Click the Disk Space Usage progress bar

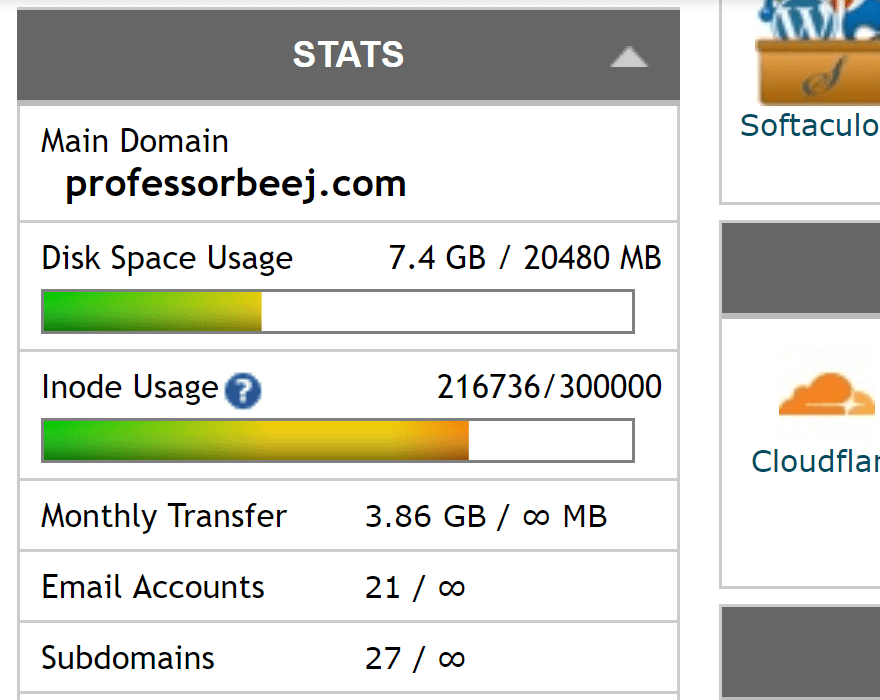[x=337, y=311]
